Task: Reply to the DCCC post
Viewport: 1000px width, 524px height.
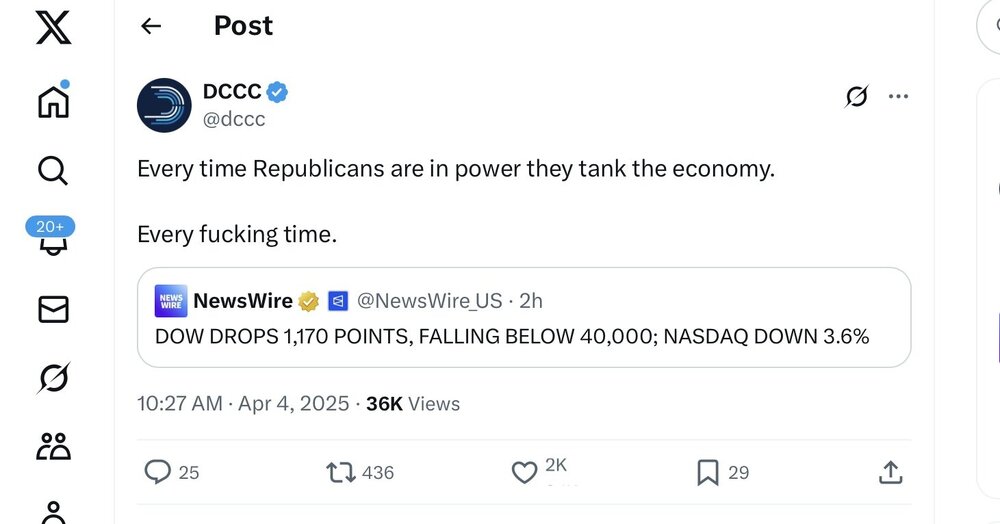Action: (x=158, y=472)
